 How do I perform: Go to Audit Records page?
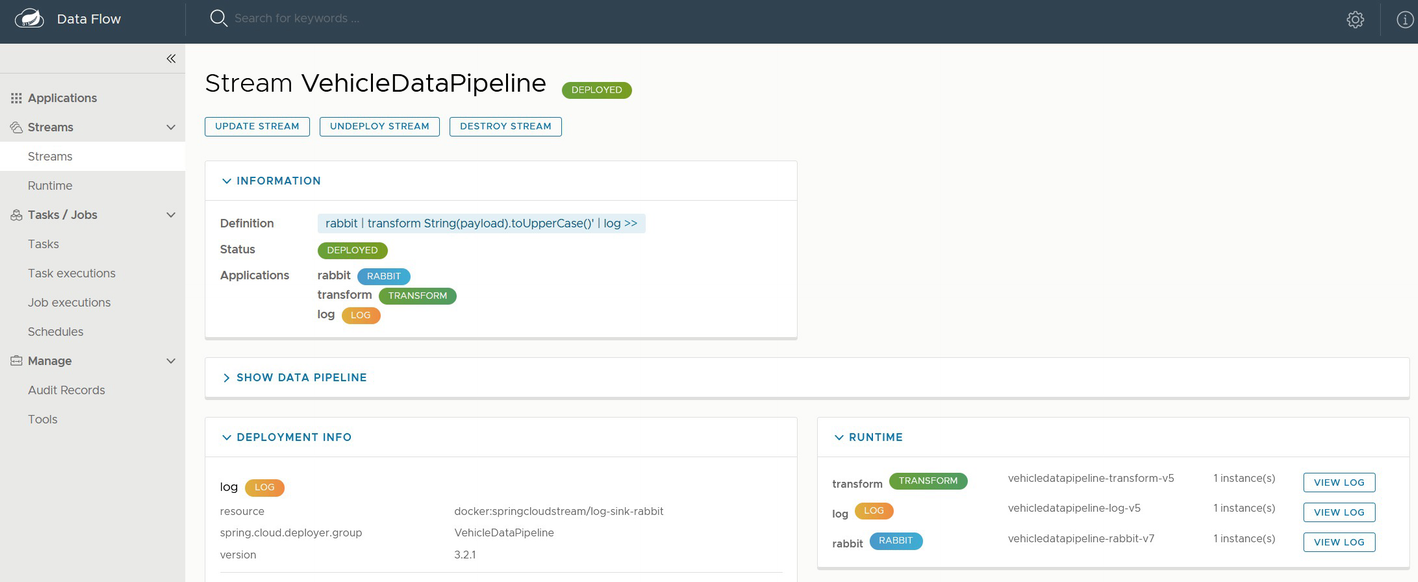[66, 390]
